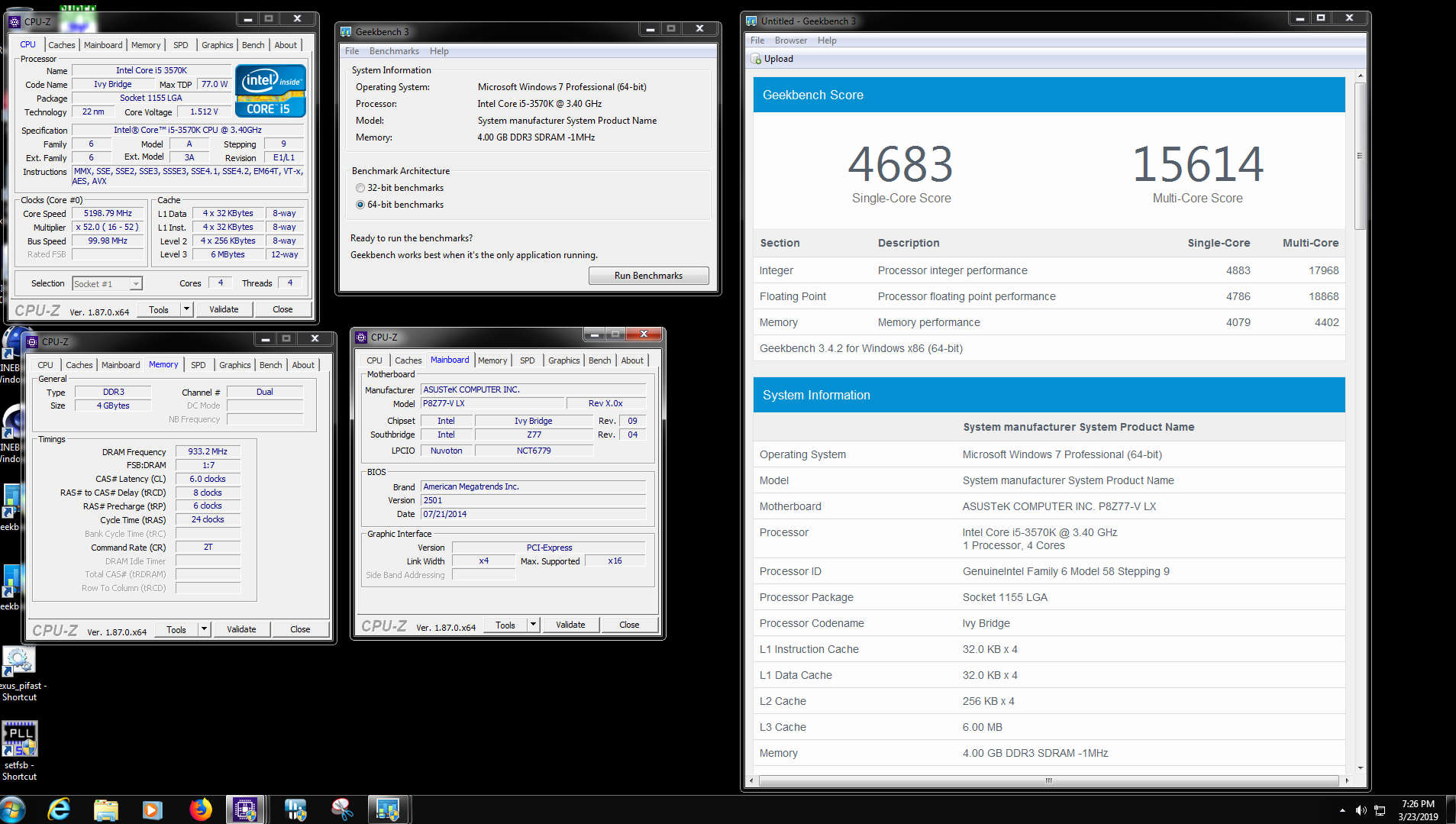Expand Tools dropdown arrow in CPU-Z Mainboard window
This screenshot has width=1456, height=824.
click(x=533, y=625)
